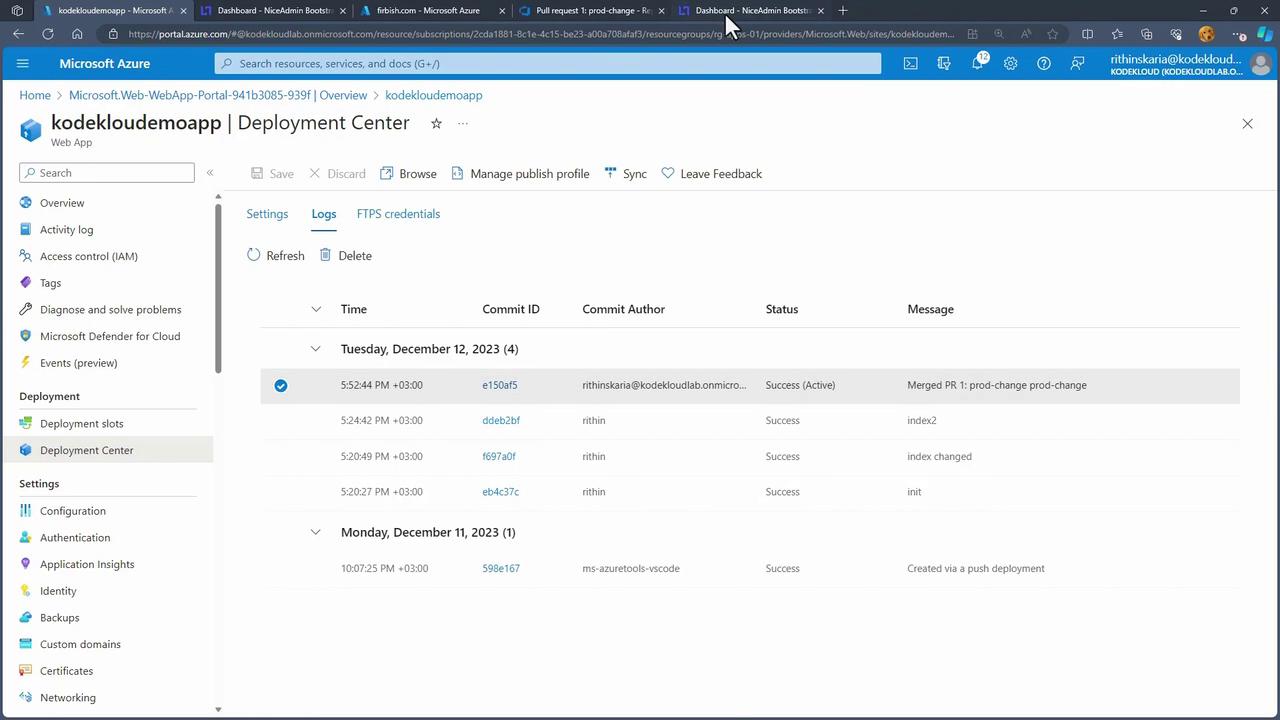
Task: Click the help question mark icon
Action: (x=1043, y=63)
